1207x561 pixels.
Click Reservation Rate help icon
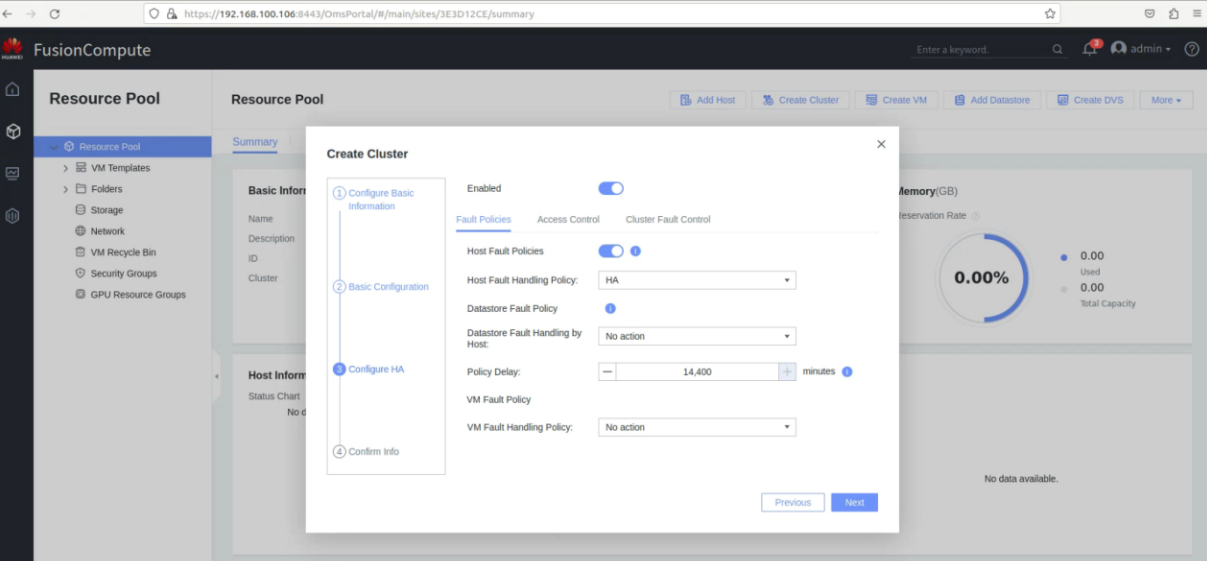(x=975, y=216)
